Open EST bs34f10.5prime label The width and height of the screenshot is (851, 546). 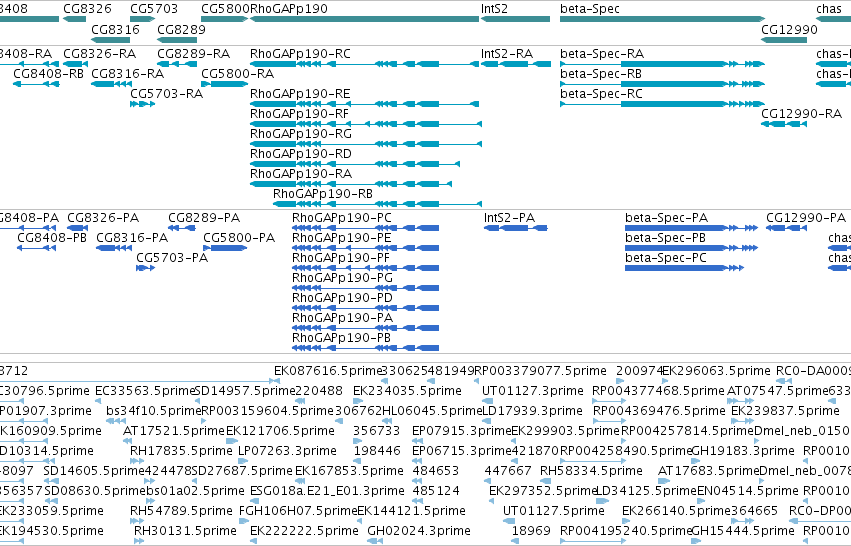click(x=154, y=411)
